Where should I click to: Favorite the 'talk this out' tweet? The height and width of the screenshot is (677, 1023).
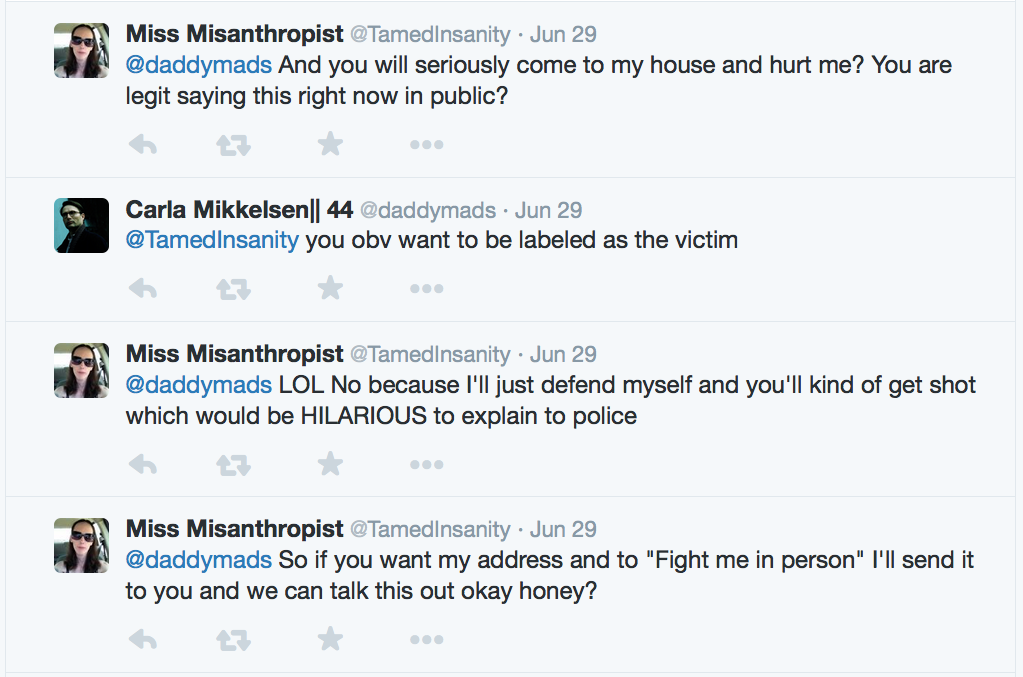pos(330,639)
